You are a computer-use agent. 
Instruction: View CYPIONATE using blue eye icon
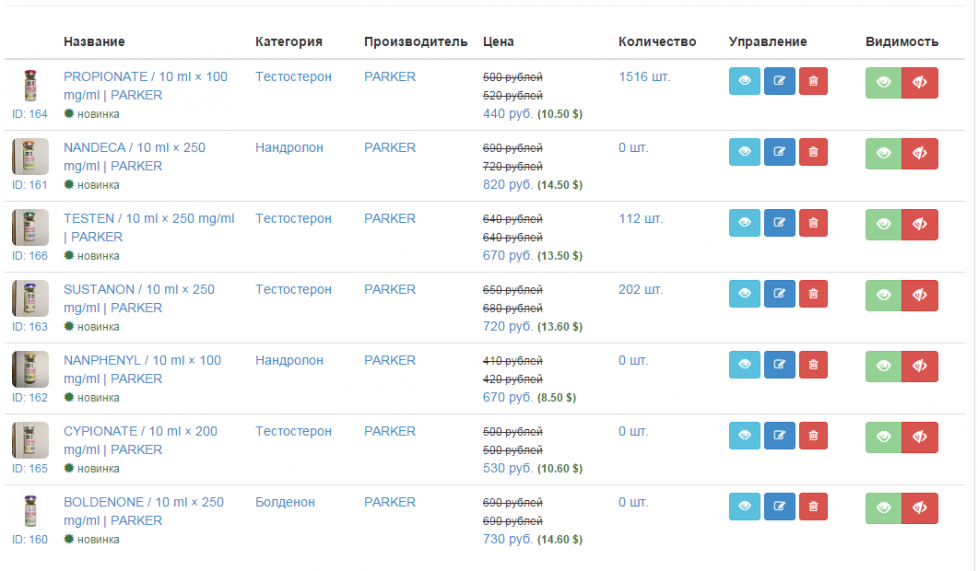pyautogui.click(x=744, y=437)
